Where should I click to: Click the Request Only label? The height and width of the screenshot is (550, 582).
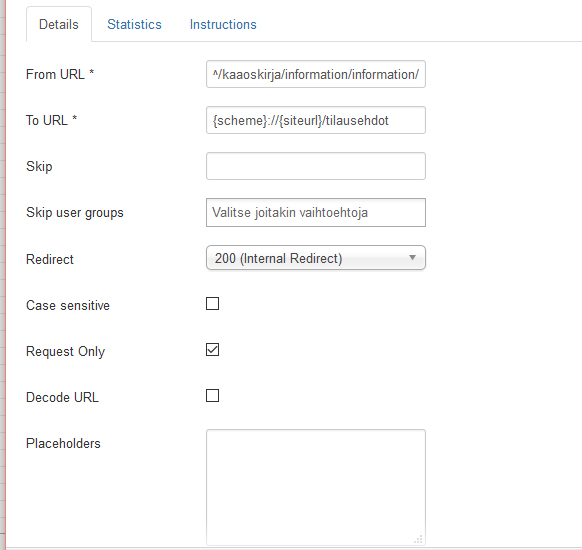[x=65, y=351]
